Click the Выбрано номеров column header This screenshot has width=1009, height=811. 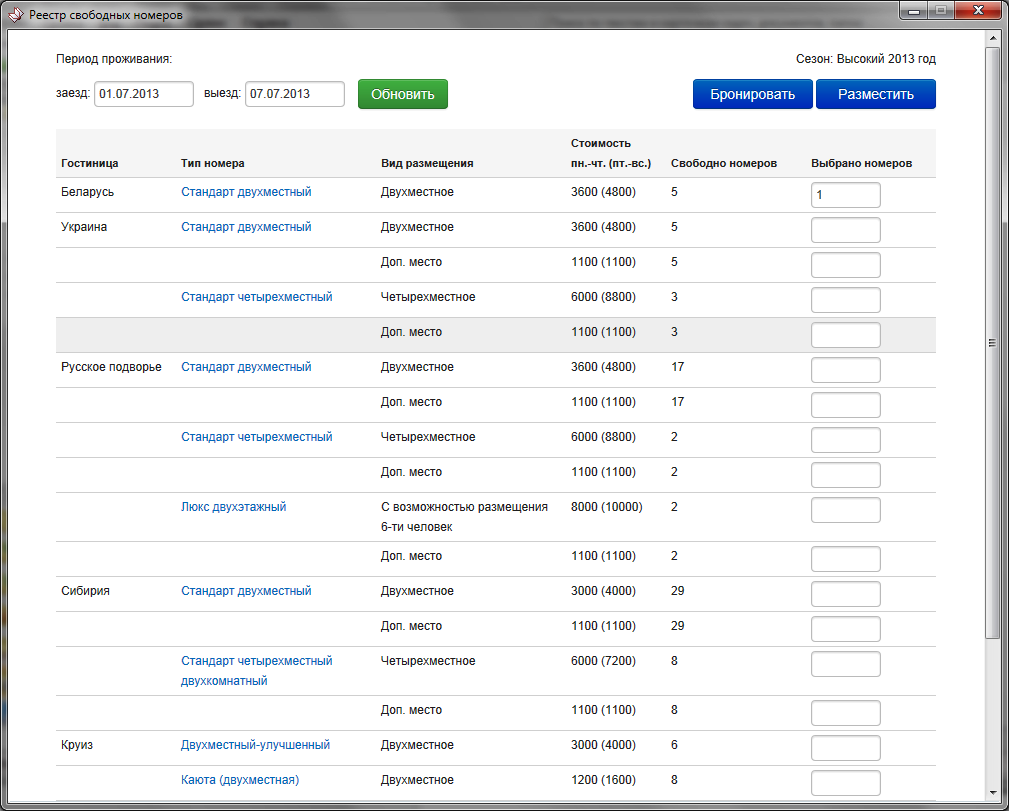coord(862,163)
